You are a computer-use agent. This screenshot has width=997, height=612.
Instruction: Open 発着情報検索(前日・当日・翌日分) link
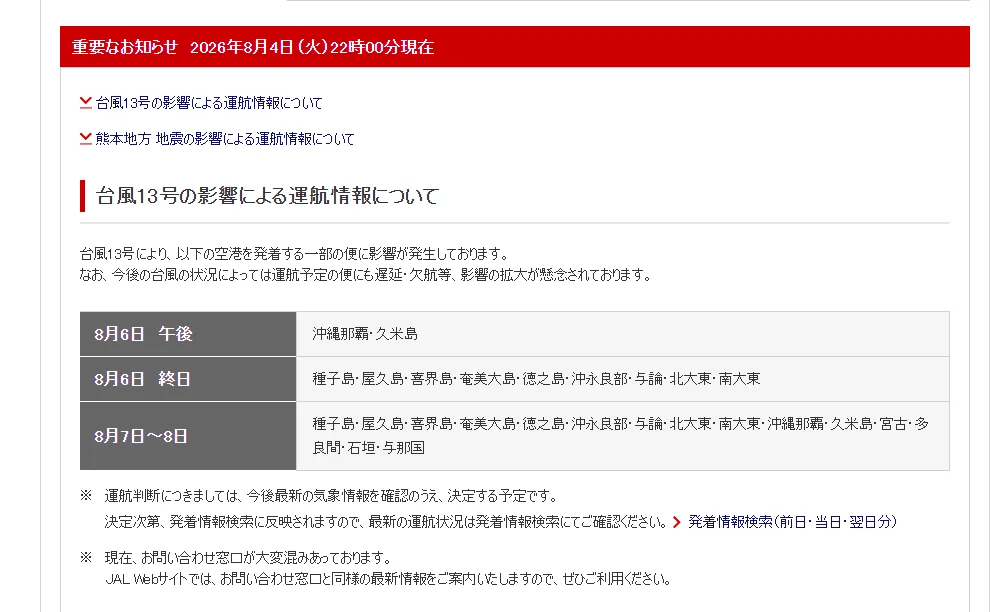[x=792, y=522]
